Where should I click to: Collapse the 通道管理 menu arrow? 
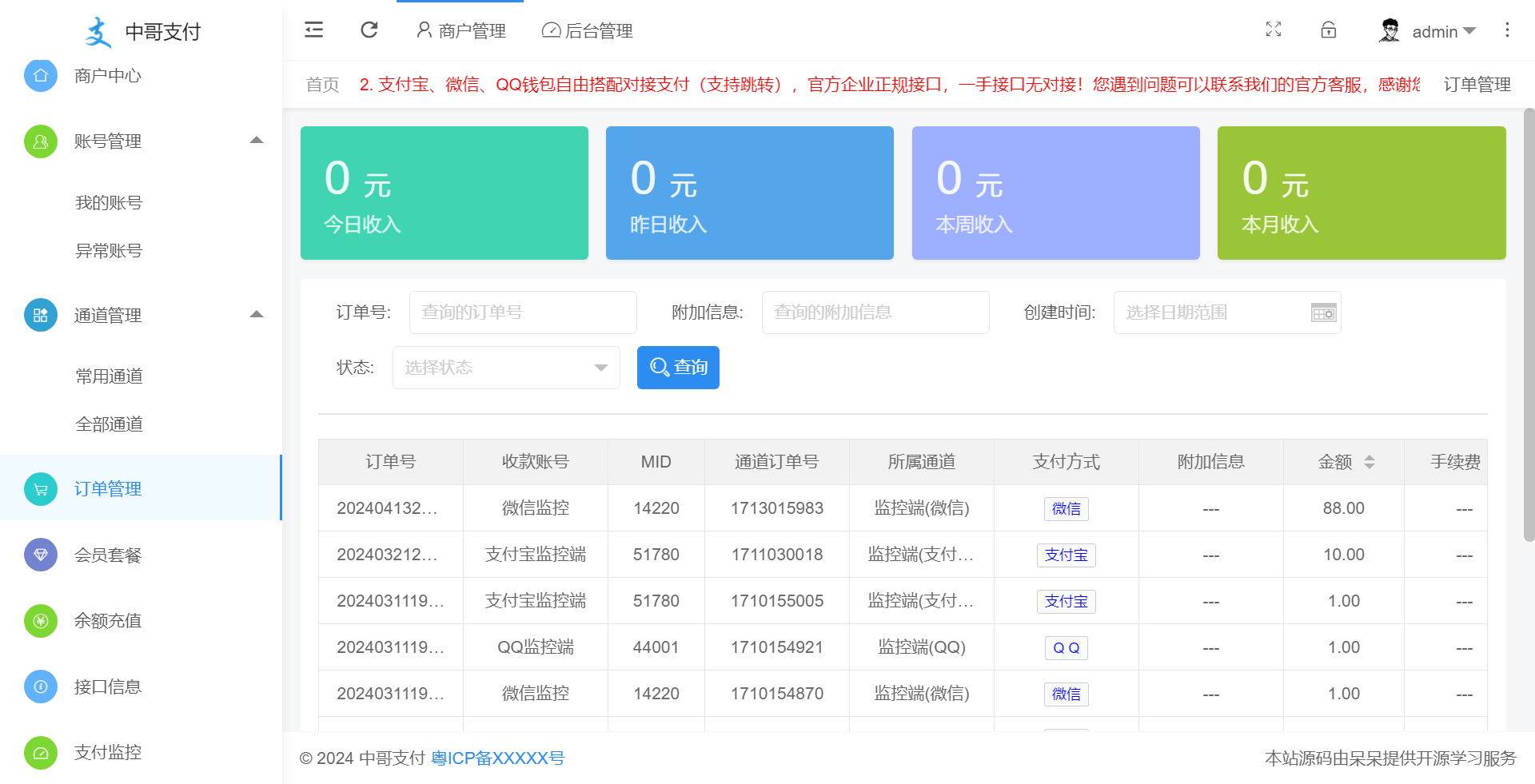click(257, 314)
